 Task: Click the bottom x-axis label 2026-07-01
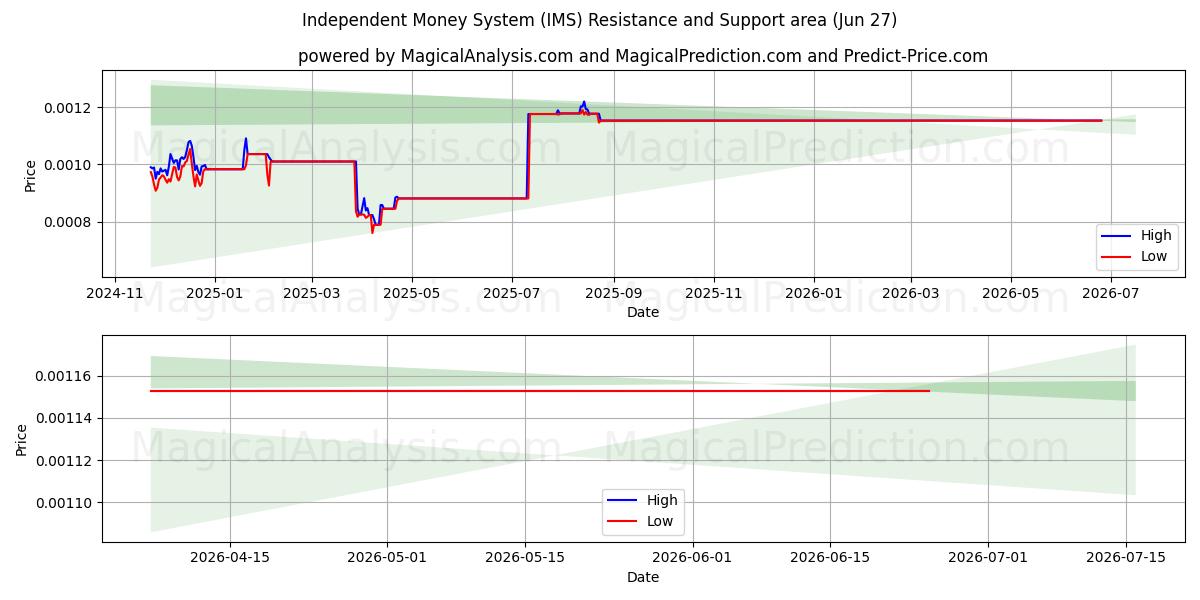click(x=988, y=559)
